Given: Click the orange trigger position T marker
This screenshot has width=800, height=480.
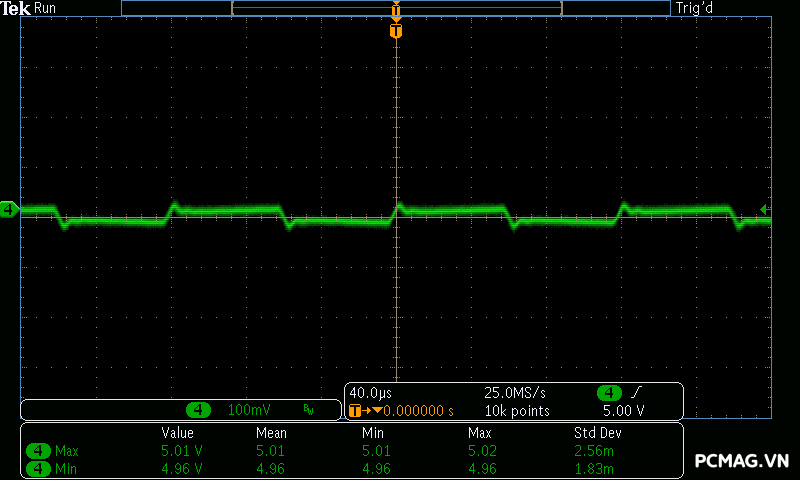Looking at the screenshot, I should point(396,31).
